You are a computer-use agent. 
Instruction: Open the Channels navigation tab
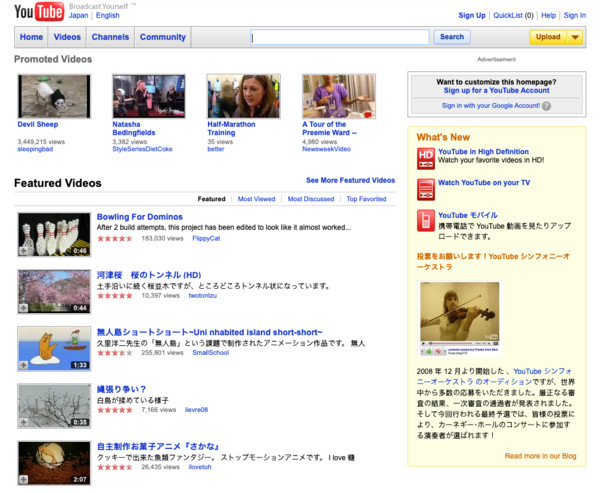(110, 37)
